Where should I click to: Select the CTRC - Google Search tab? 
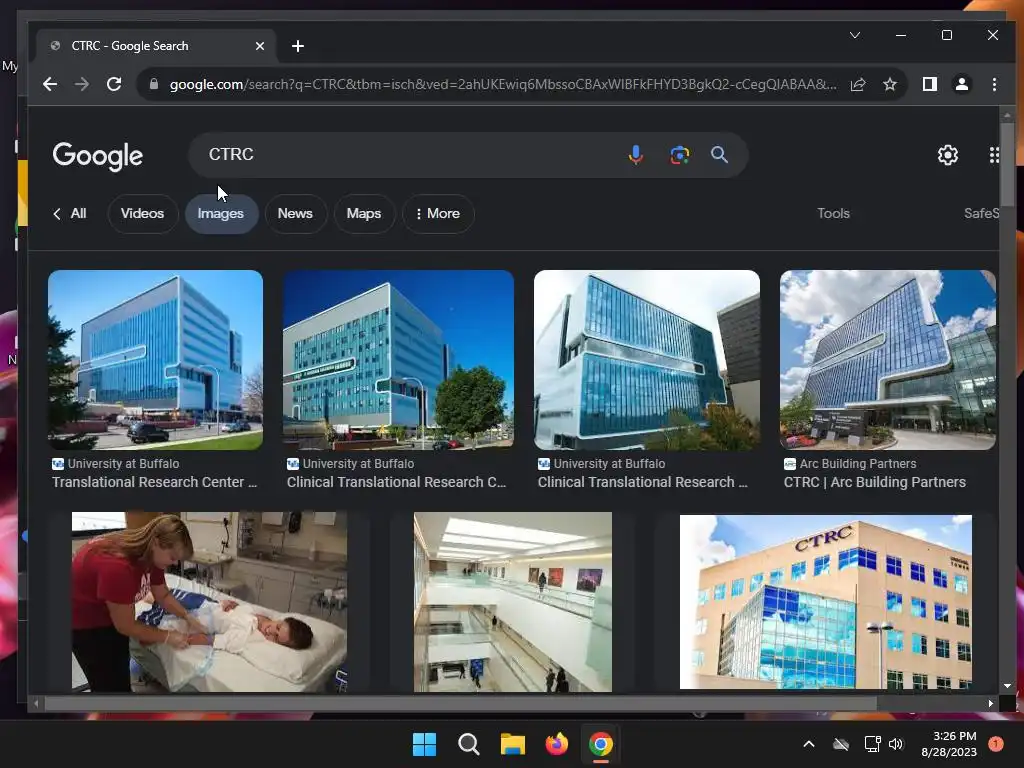(x=157, y=46)
